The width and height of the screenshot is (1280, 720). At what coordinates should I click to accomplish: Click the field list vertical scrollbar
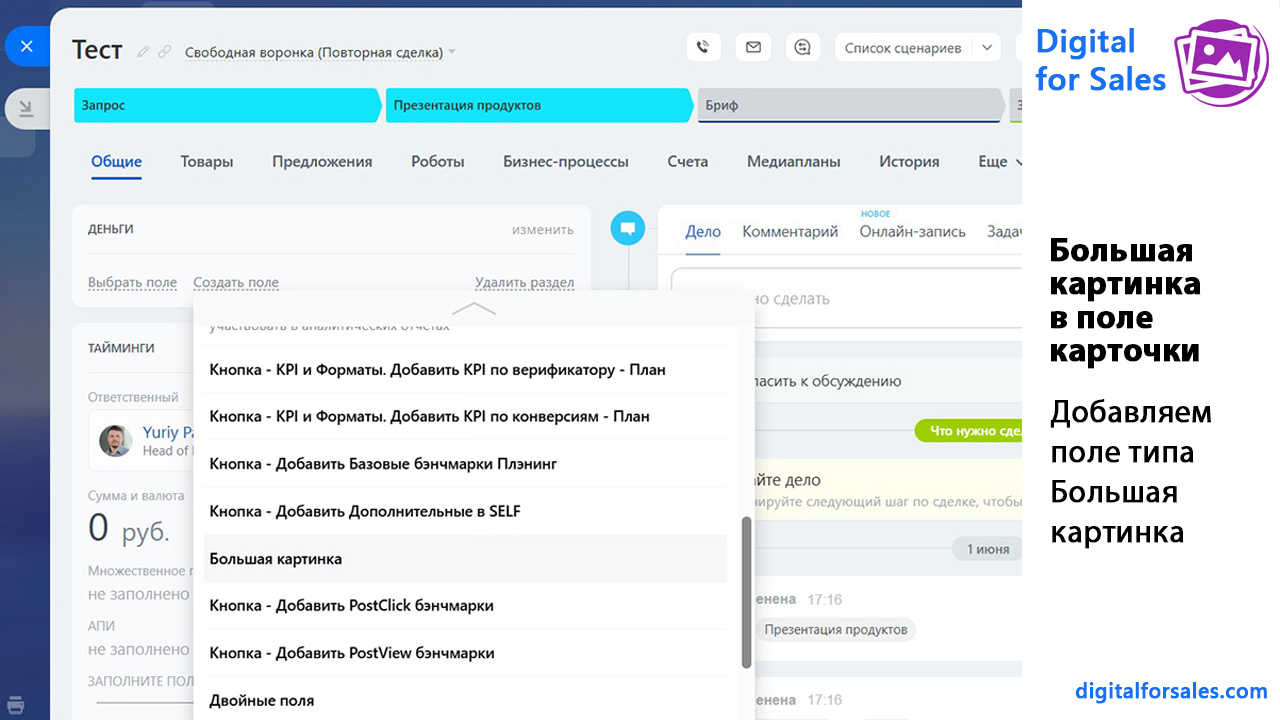[x=746, y=592]
